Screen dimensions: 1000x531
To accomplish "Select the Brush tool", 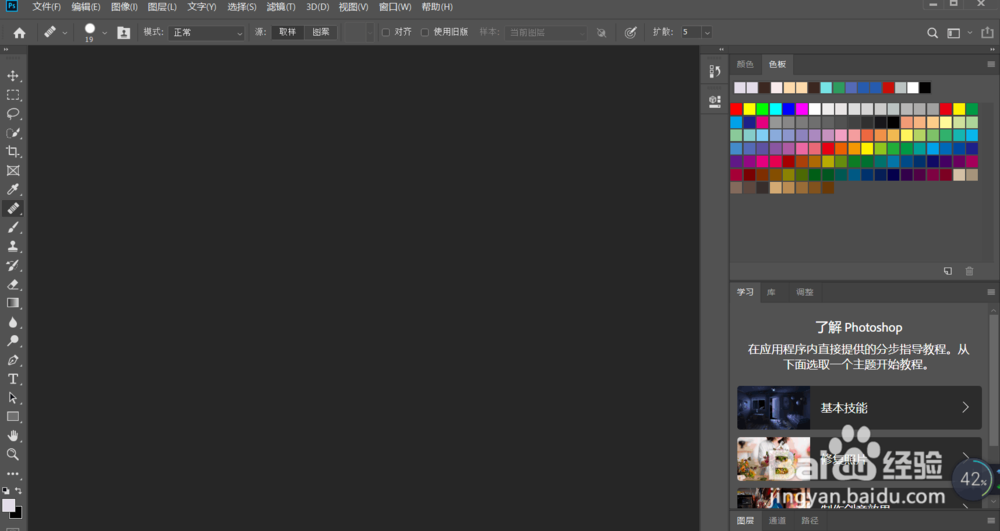I will pos(13,228).
